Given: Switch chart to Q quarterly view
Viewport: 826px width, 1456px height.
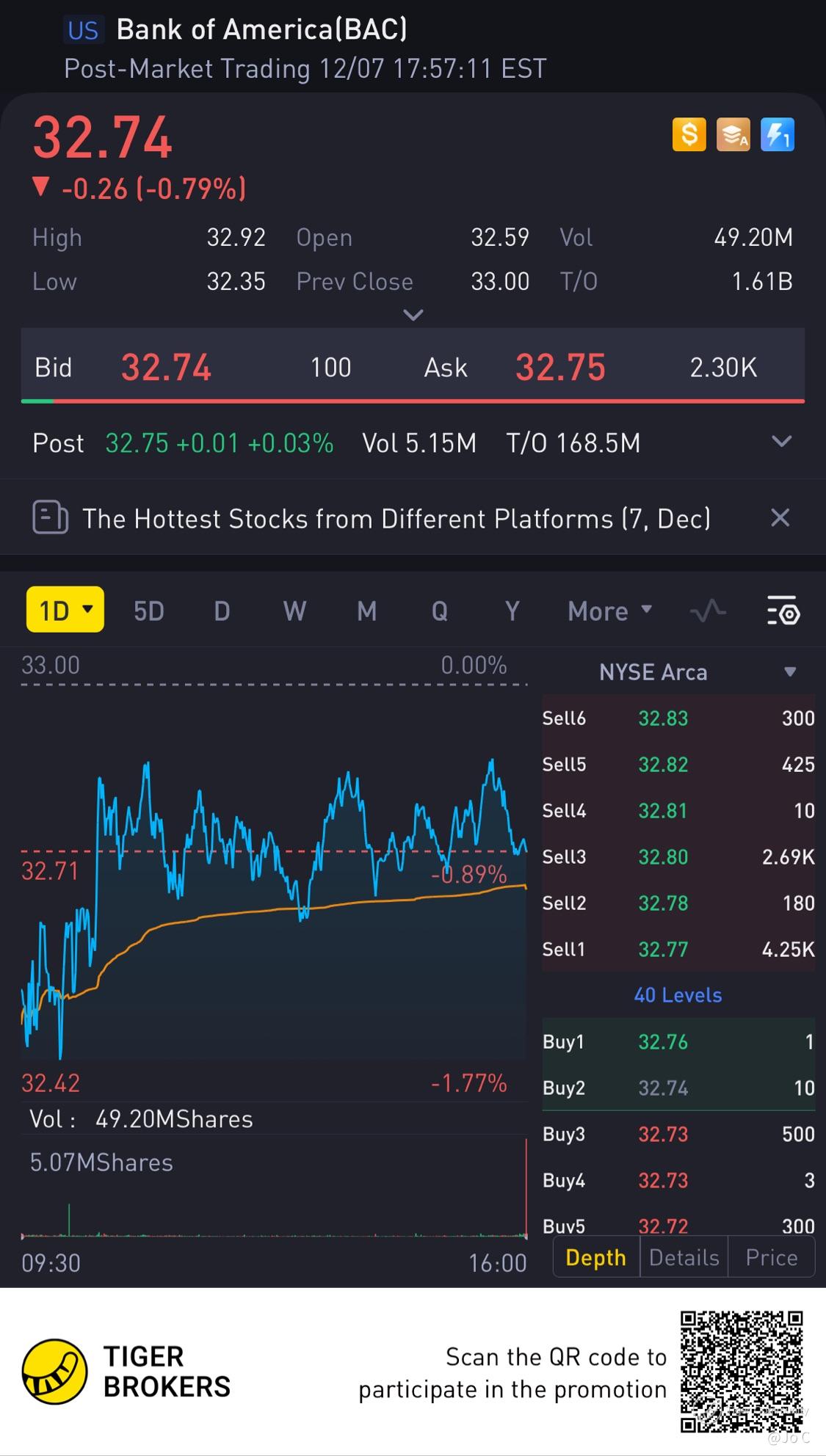Looking at the screenshot, I should coord(439,611).
